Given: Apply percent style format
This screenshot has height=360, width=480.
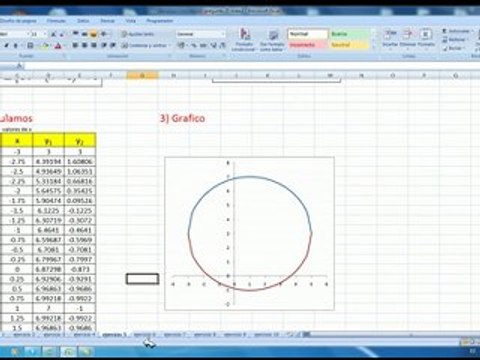Looking at the screenshot, I should point(194,45).
